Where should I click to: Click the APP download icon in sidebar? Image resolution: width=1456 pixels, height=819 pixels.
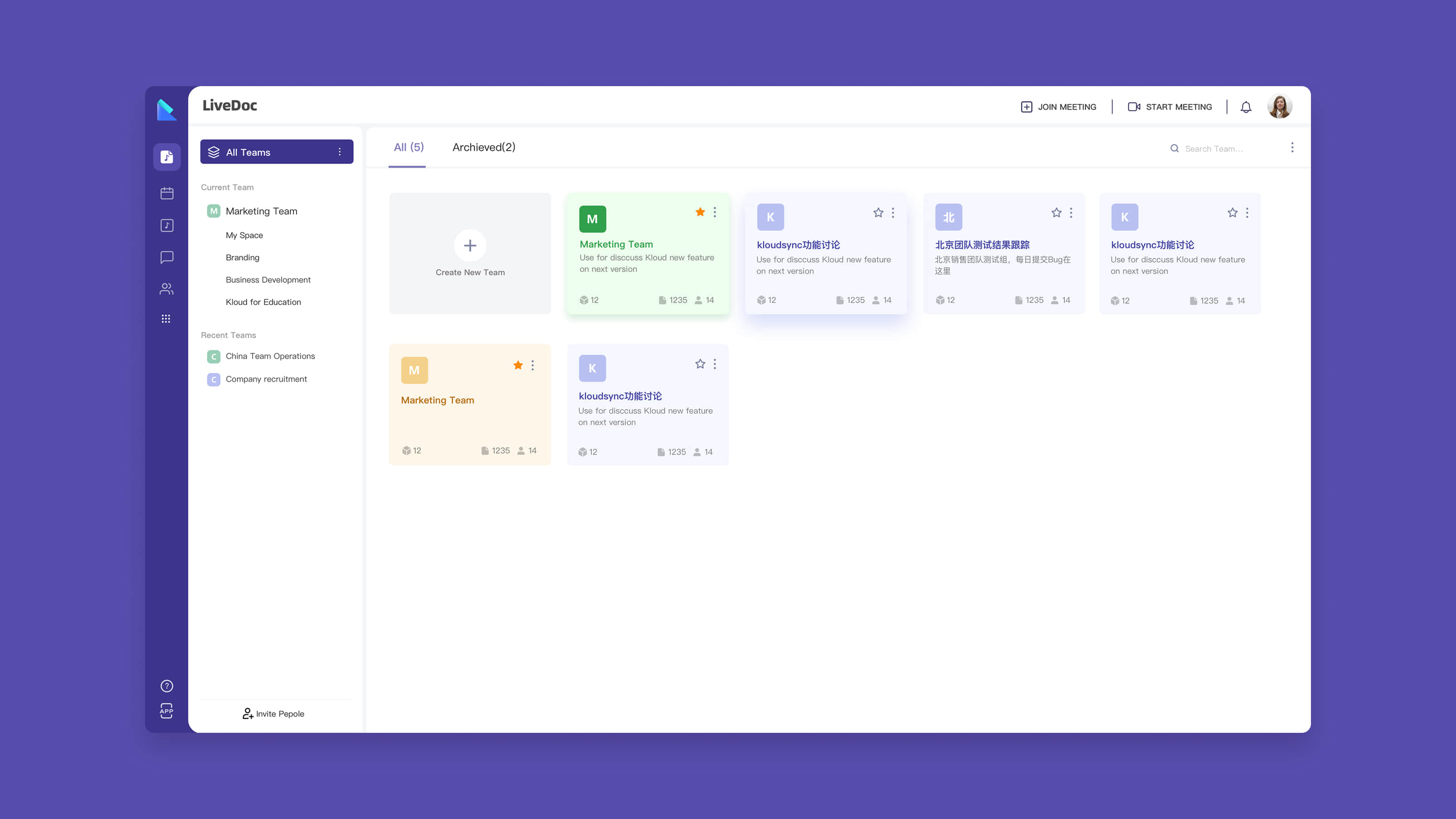(x=166, y=711)
